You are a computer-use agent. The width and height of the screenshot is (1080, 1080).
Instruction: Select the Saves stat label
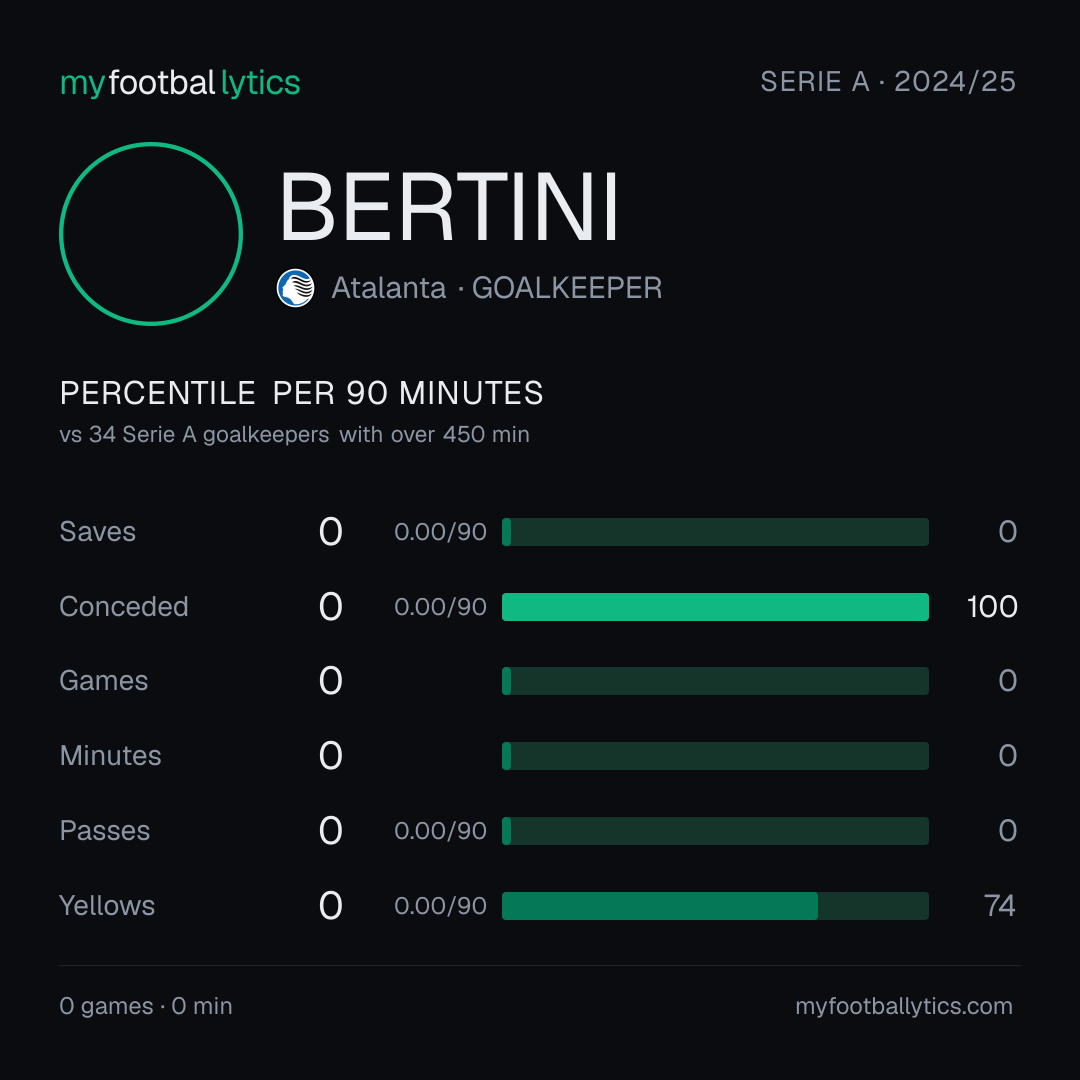pyautogui.click(x=98, y=532)
